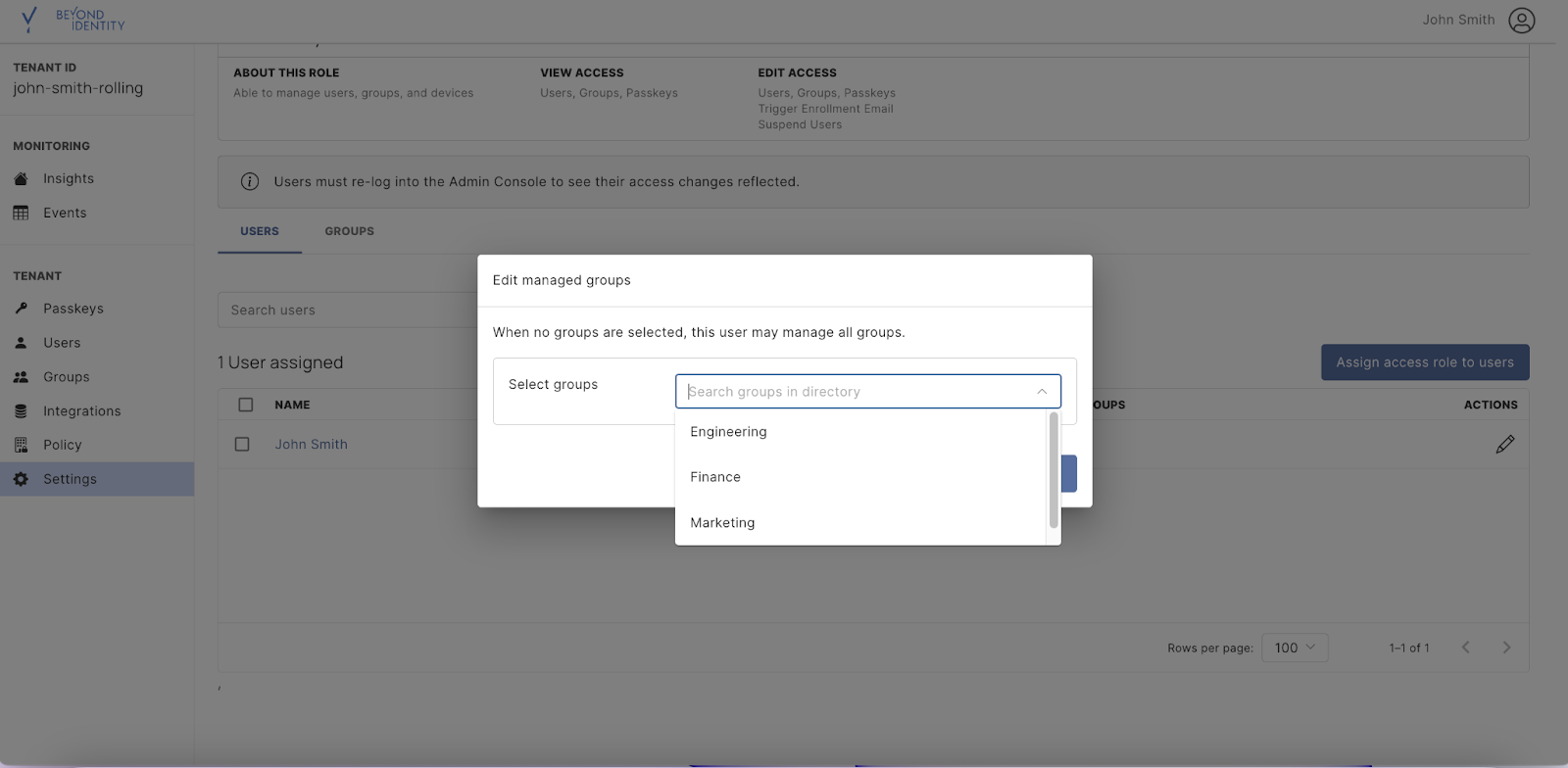Collapse the group search dropdown chevron
Screen dimensions: 1568x768
click(1042, 392)
